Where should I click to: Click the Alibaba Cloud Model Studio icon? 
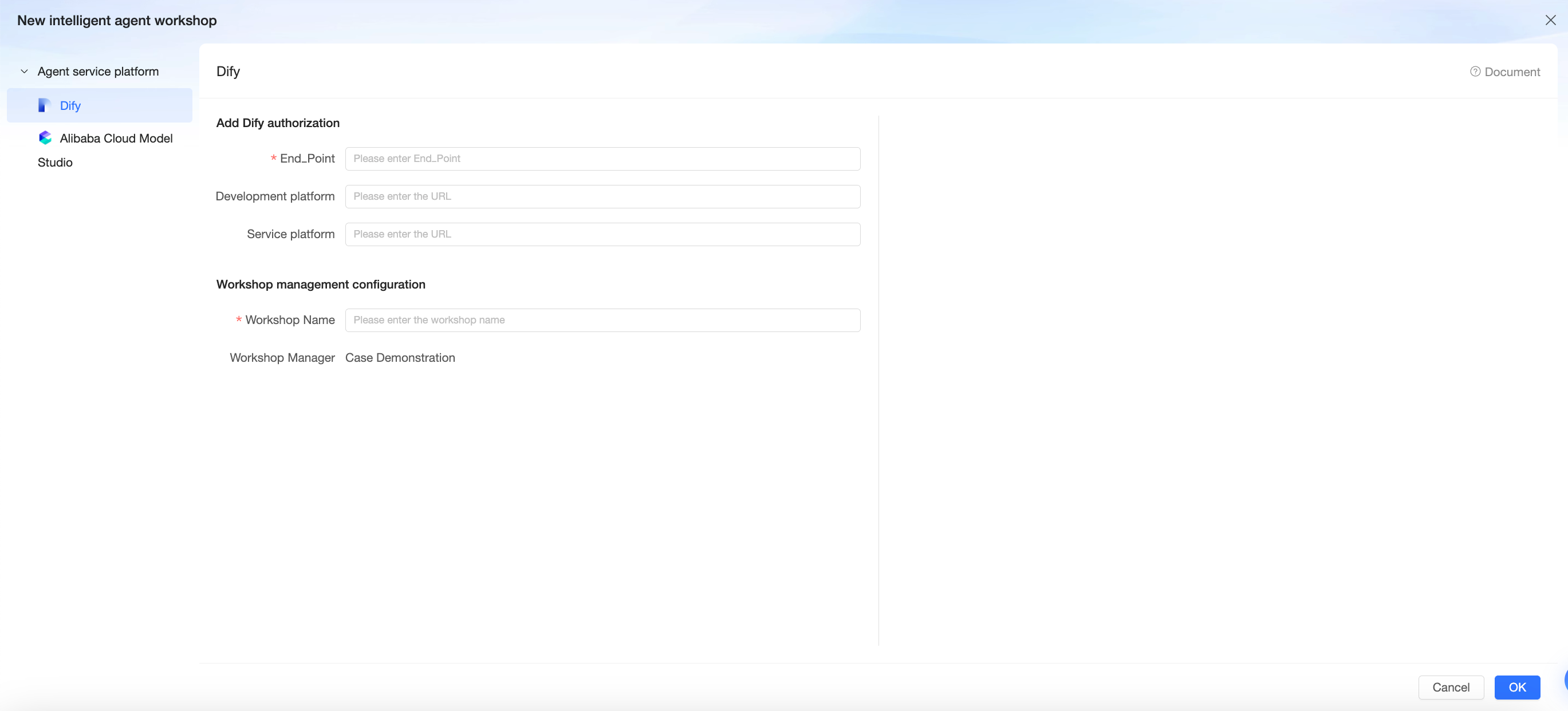45,138
